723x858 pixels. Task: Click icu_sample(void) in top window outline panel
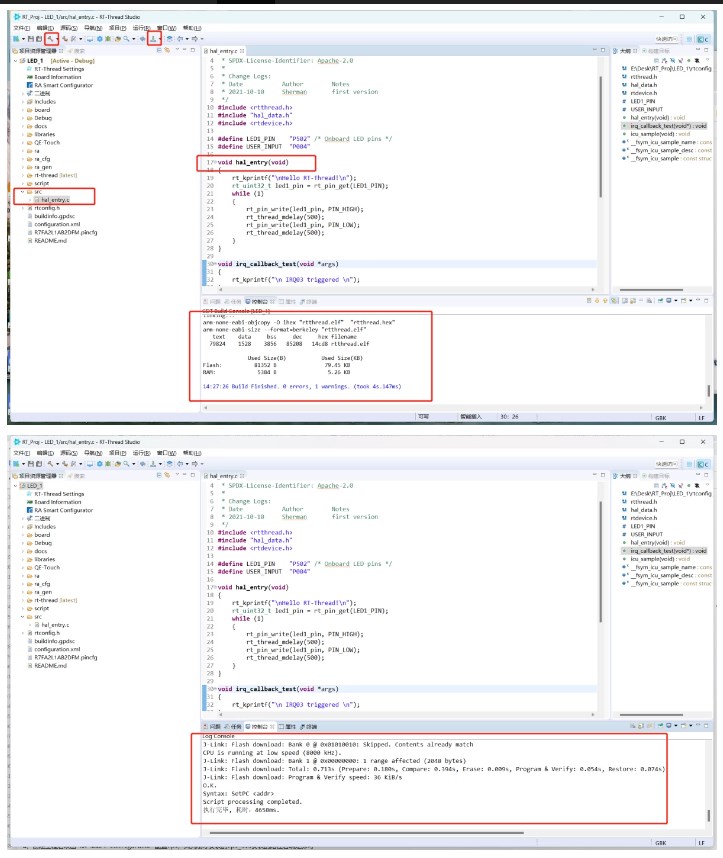tap(656, 134)
